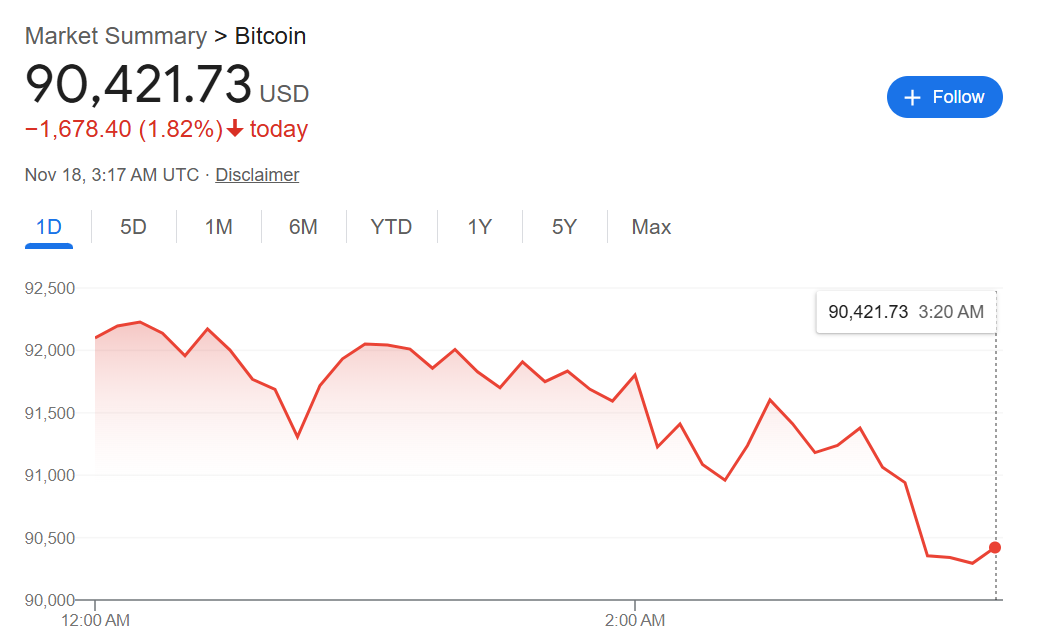Click the red down arrow icon

click(x=236, y=130)
